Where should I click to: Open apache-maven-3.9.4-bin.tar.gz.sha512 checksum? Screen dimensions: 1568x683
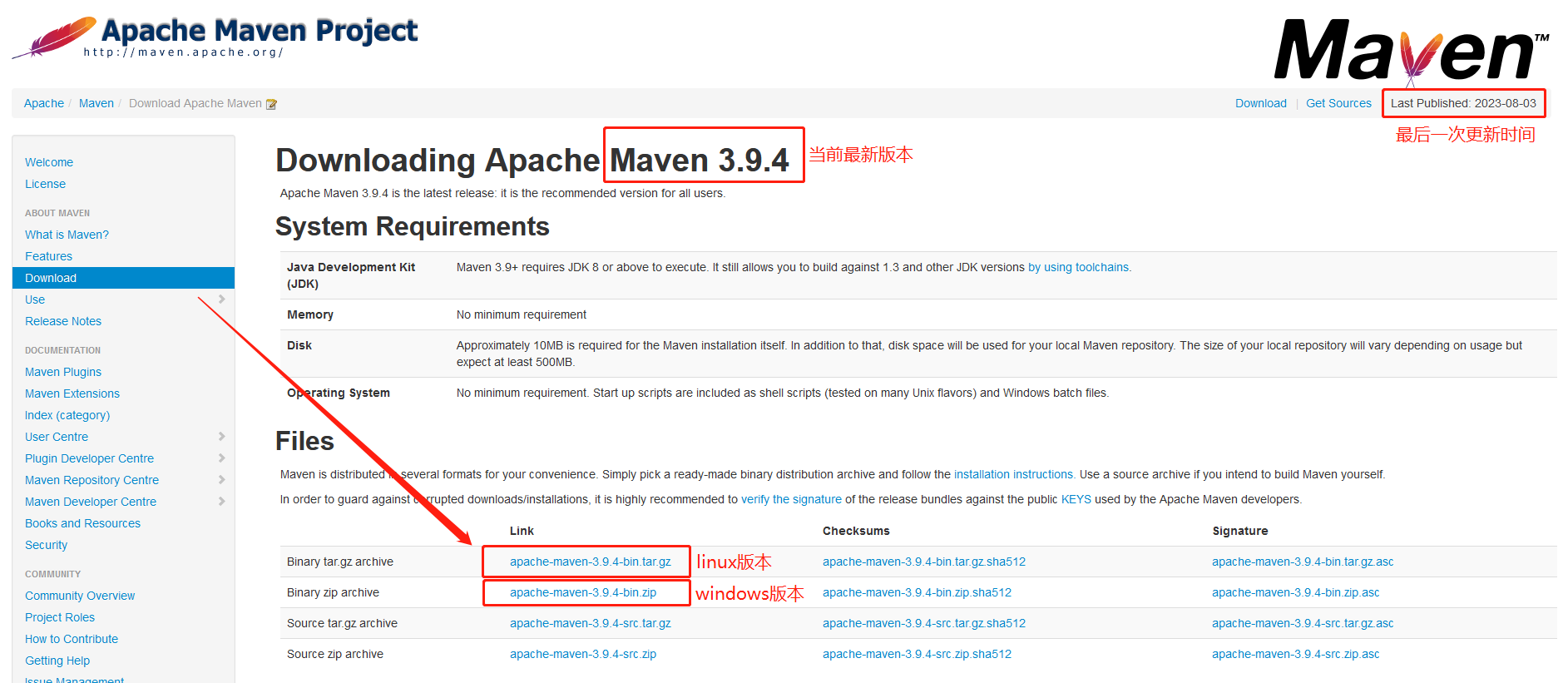(924, 562)
